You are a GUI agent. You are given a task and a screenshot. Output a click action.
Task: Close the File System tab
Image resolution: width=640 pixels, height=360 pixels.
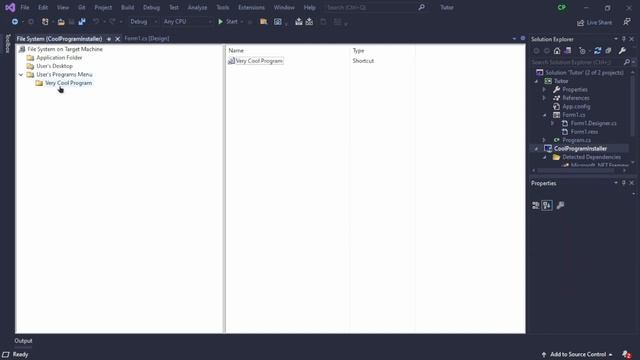(x=118, y=39)
